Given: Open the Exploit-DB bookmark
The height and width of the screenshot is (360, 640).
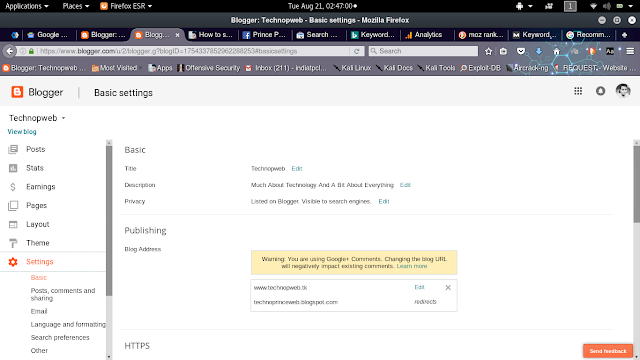Looking at the screenshot, I should 480,68.
